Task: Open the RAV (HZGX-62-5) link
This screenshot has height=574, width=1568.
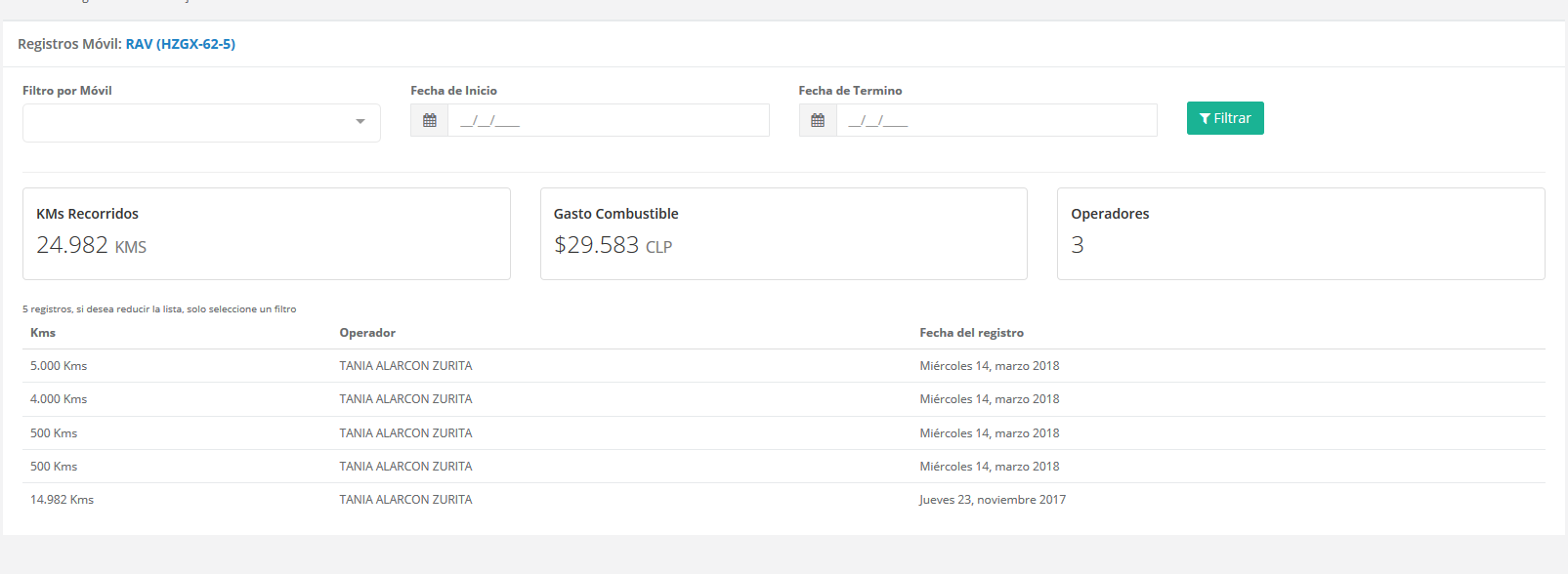Action: (181, 44)
